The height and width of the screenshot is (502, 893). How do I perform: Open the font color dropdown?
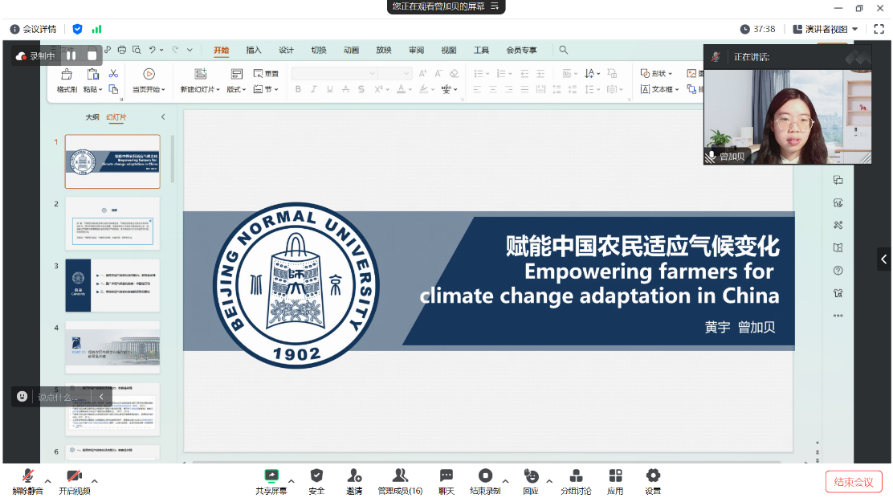pos(409,89)
